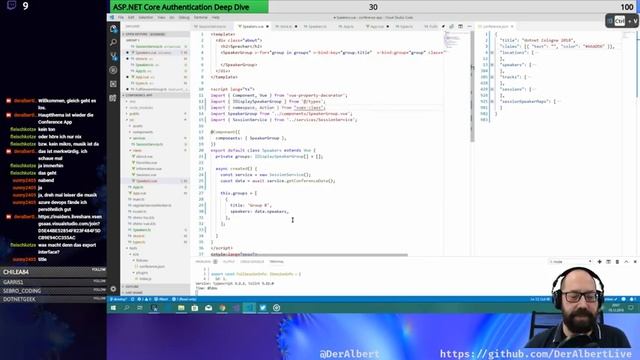640x360 pixels.
Task: Open the Edit menu
Action: [131, 18]
